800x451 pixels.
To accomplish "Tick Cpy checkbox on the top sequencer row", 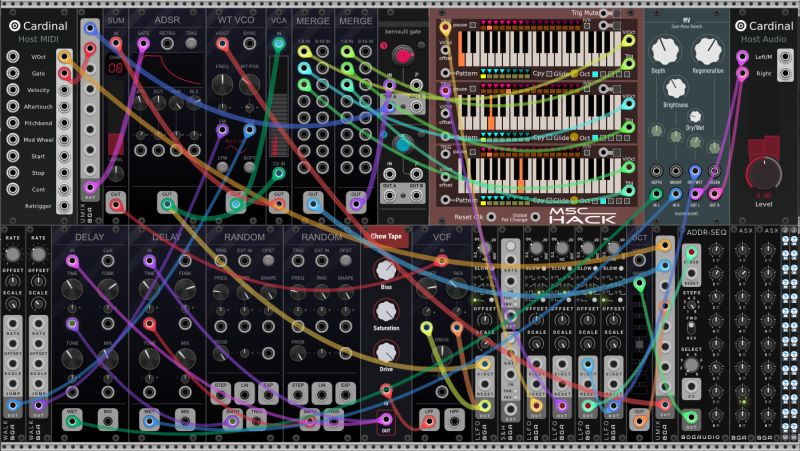I will click(x=549, y=74).
